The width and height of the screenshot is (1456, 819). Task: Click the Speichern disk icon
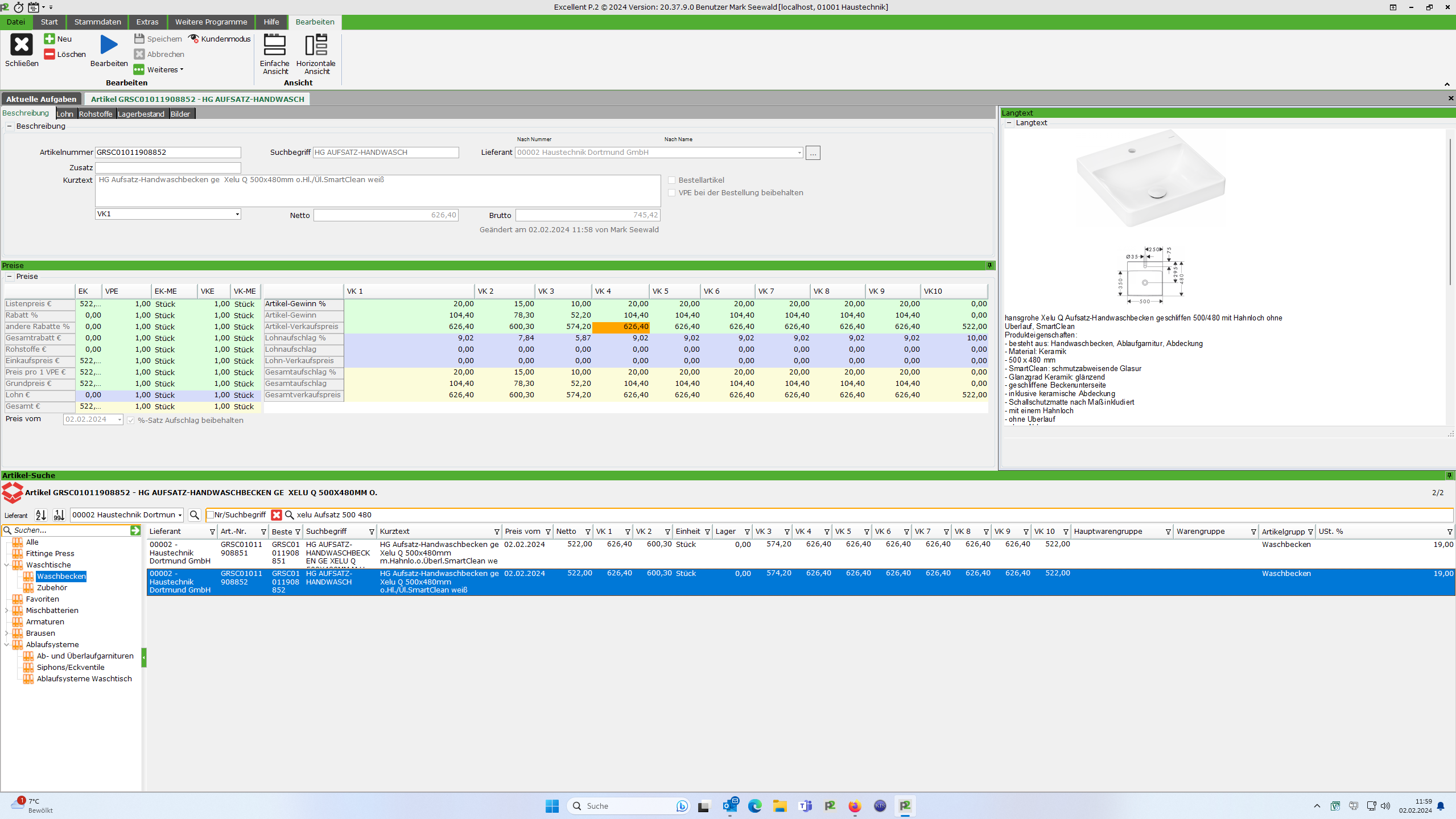[x=139, y=39]
